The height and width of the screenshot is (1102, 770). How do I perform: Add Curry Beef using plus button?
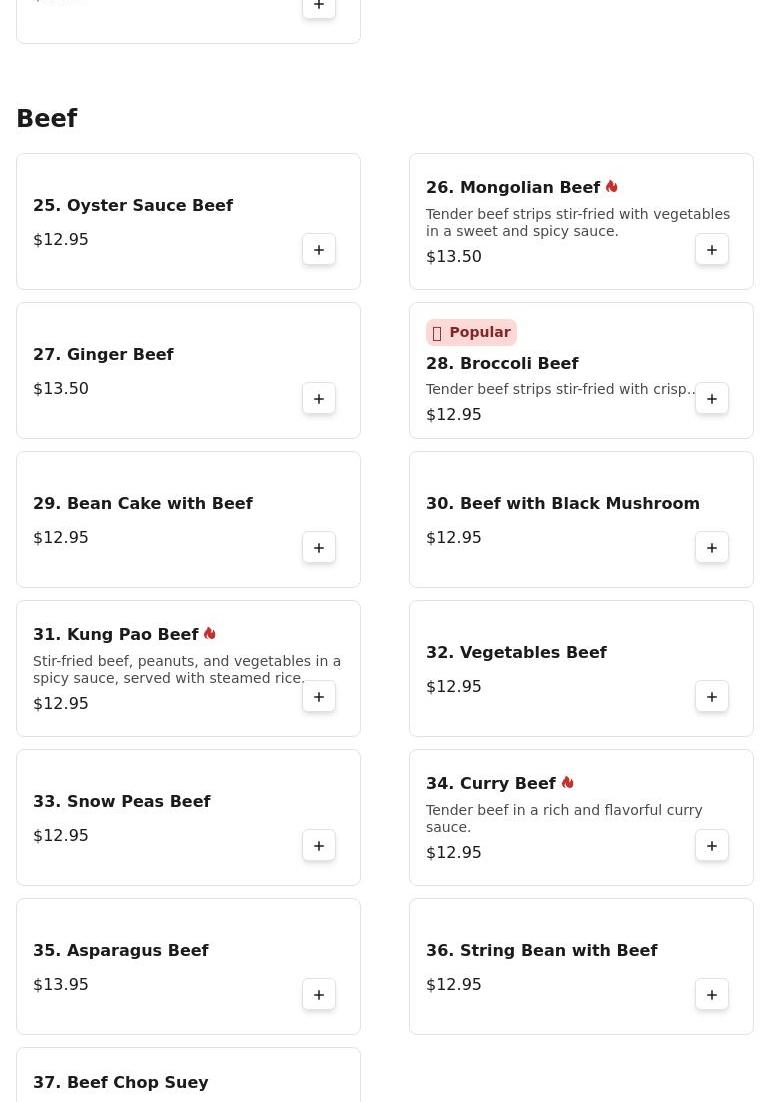pyautogui.click(x=712, y=845)
